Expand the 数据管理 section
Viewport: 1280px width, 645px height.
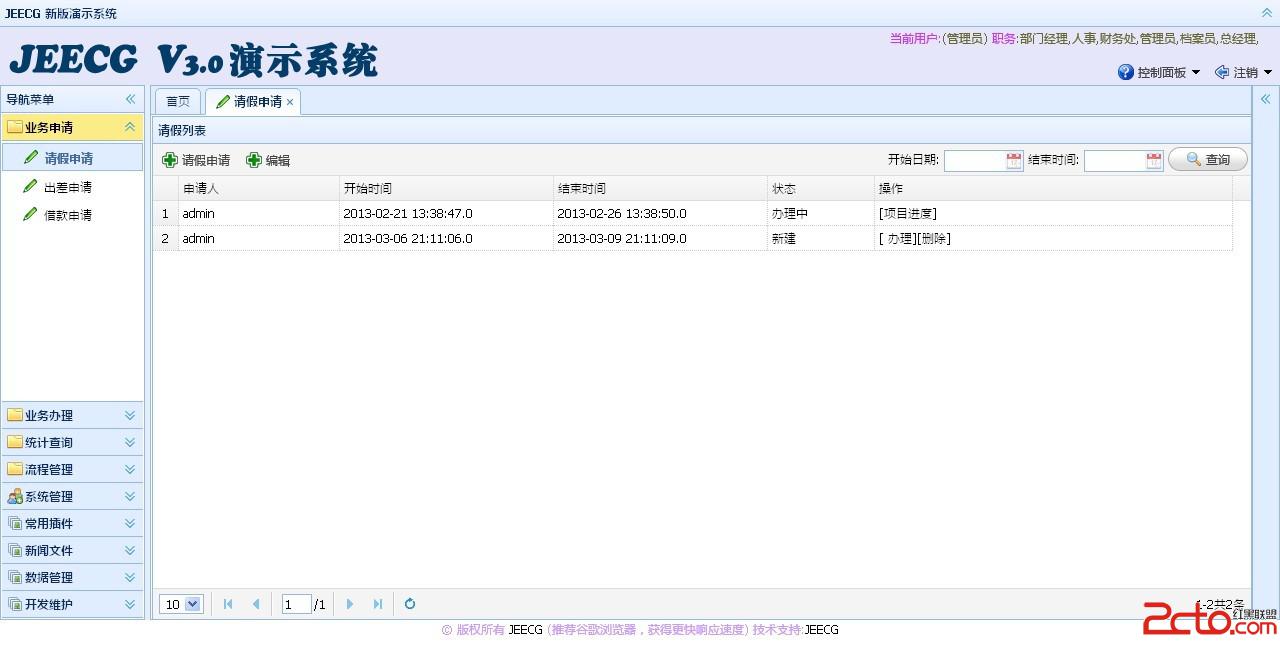(x=130, y=577)
